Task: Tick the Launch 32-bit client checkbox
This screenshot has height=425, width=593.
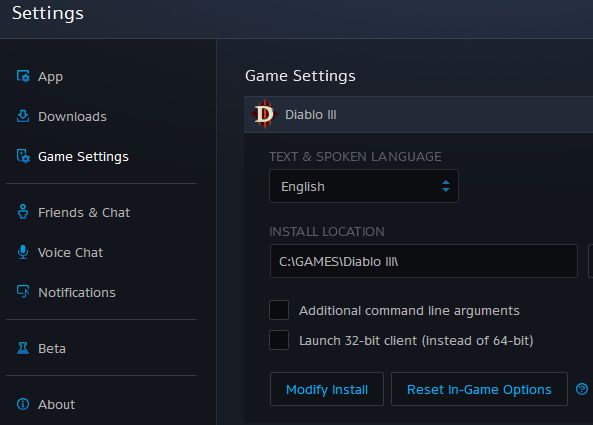Action: pos(279,340)
